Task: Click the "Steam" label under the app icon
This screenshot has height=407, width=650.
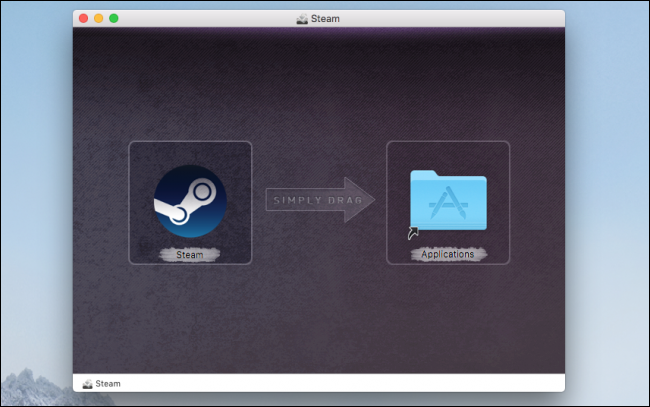Action: (190, 255)
